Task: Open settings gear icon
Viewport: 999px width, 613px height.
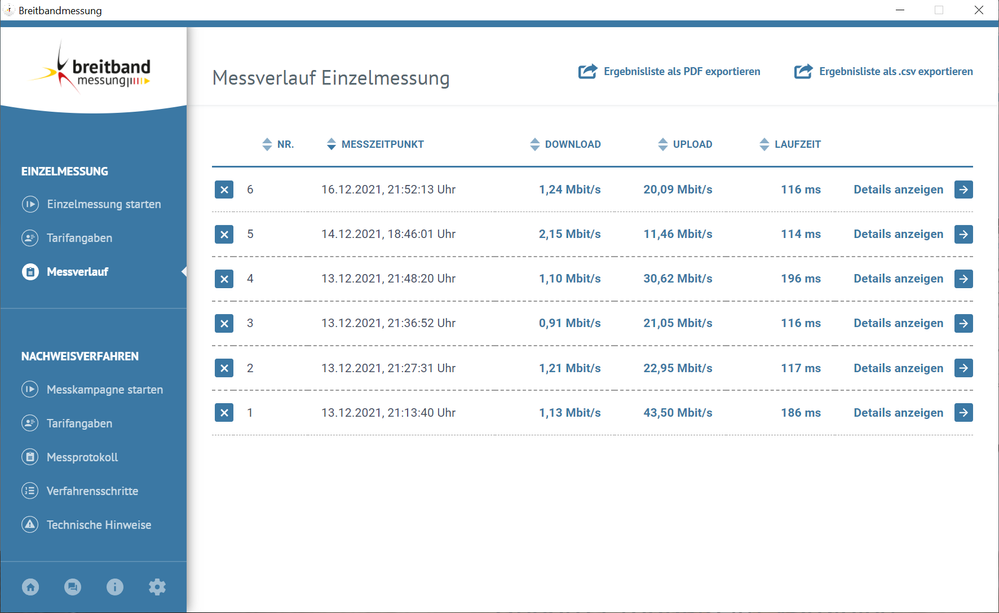Action: click(x=157, y=587)
